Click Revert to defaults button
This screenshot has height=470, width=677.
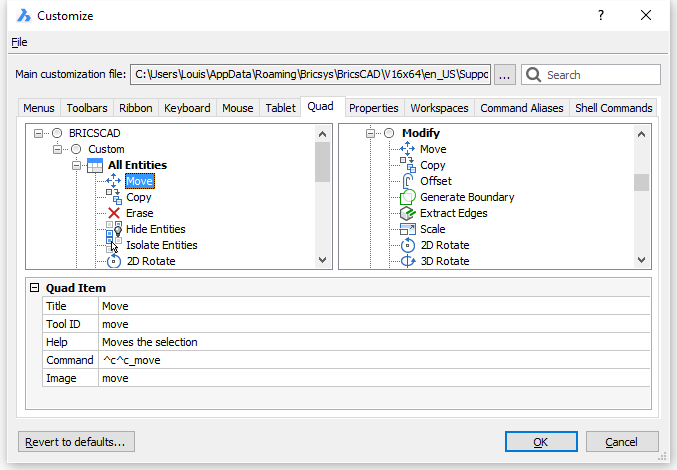[76, 442]
